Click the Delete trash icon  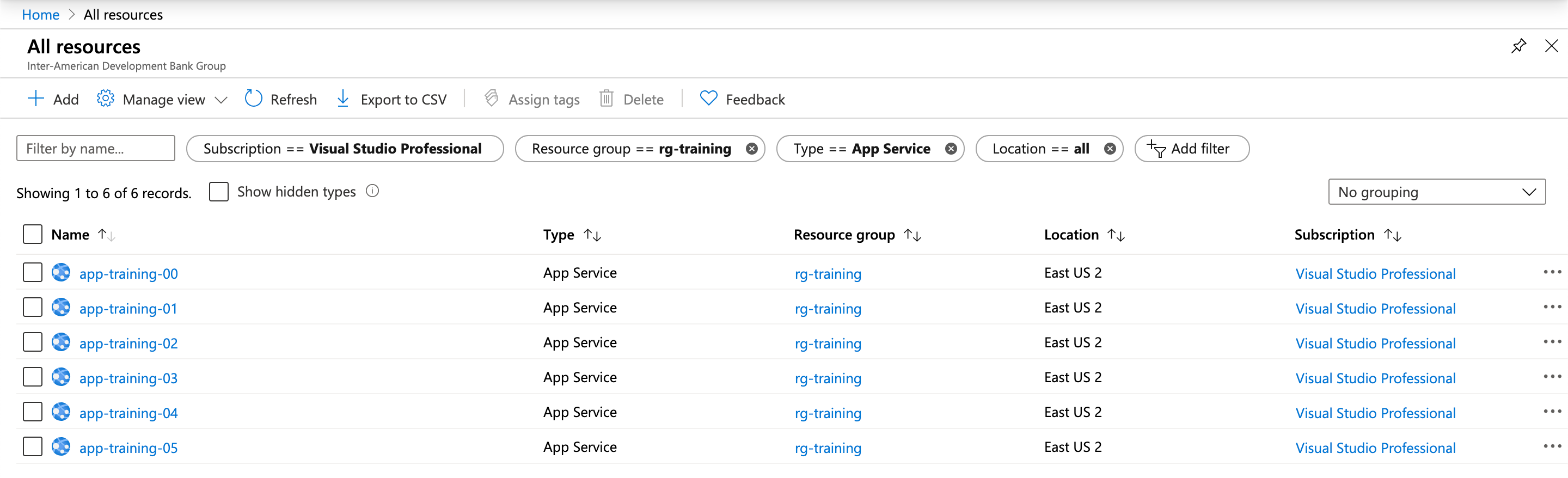[607, 99]
